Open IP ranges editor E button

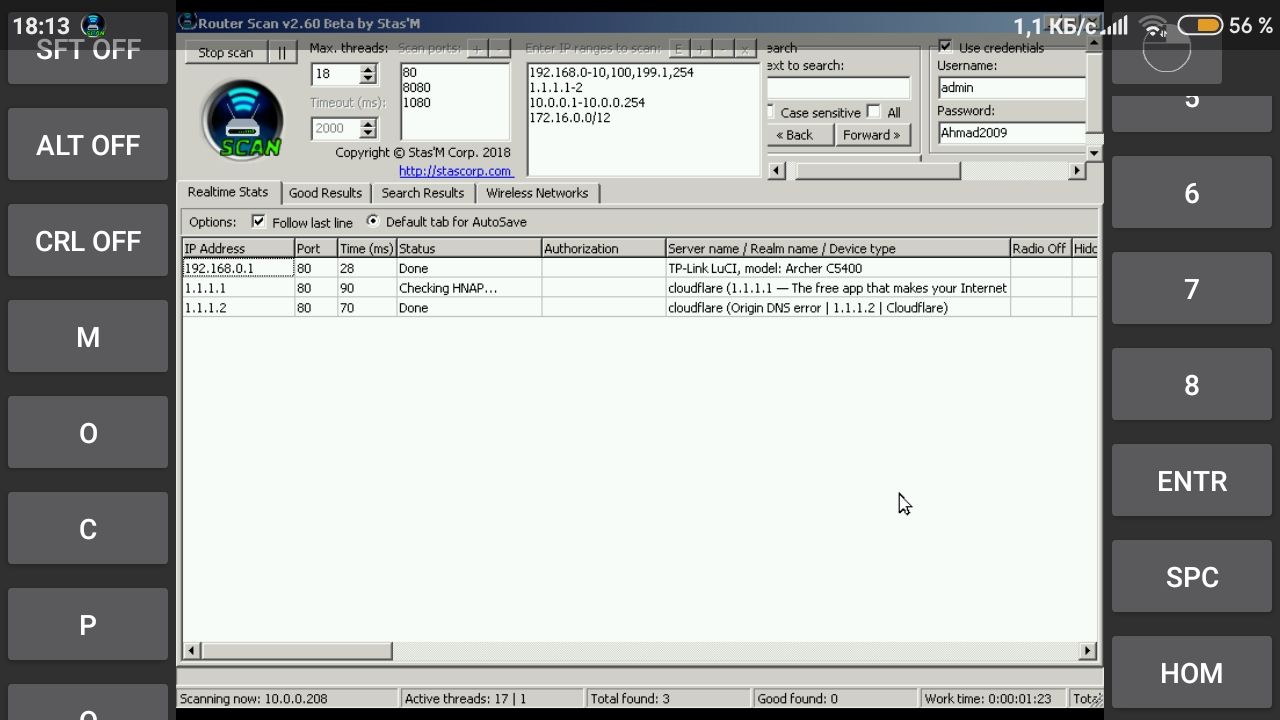tap(679, 48)
